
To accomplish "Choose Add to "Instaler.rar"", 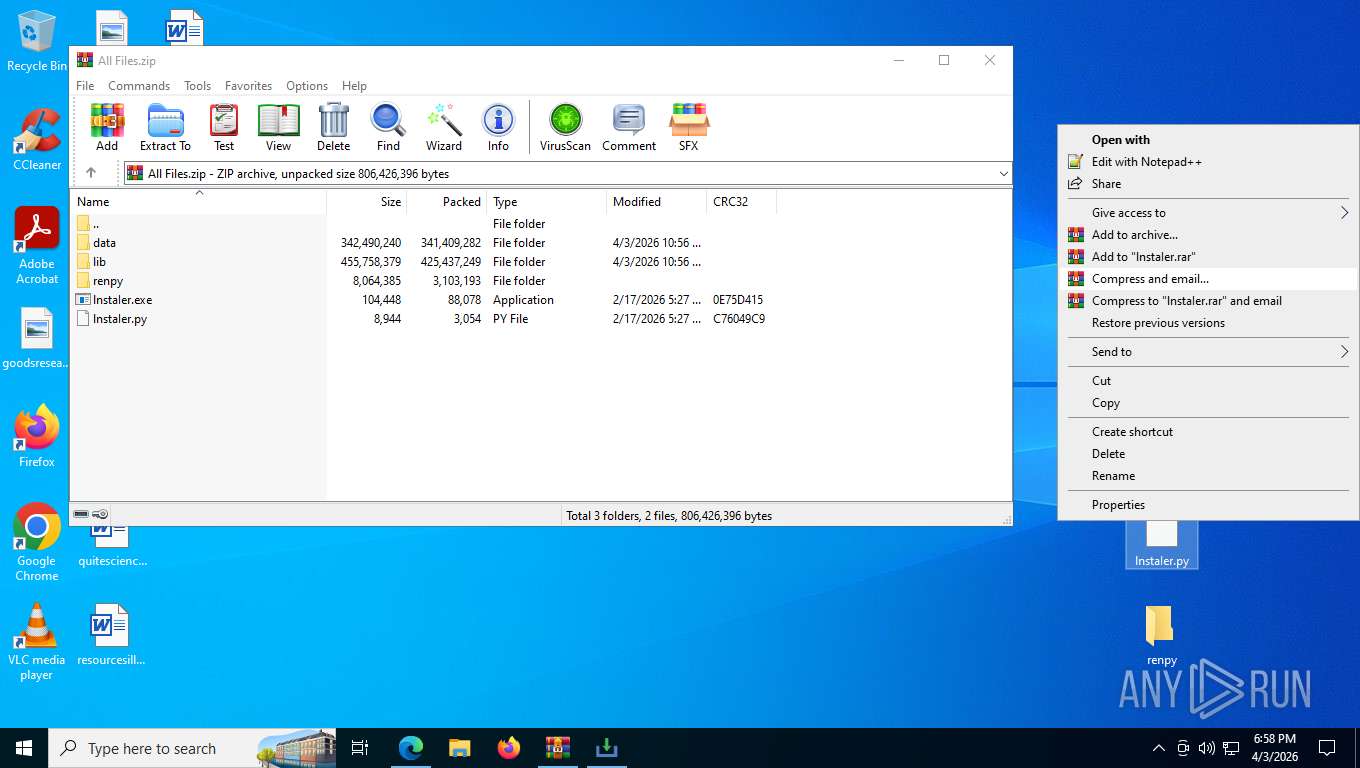I will pos(1208,257).
